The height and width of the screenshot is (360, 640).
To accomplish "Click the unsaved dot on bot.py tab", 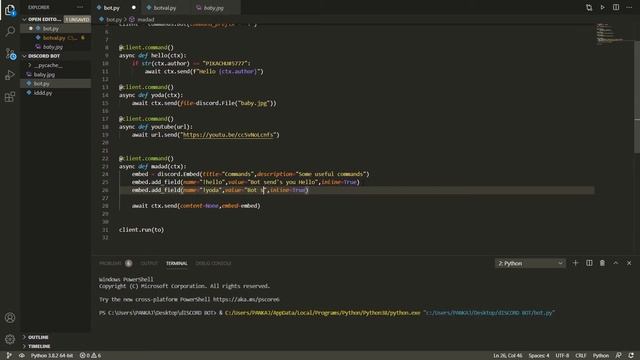I will coord(133,8).
